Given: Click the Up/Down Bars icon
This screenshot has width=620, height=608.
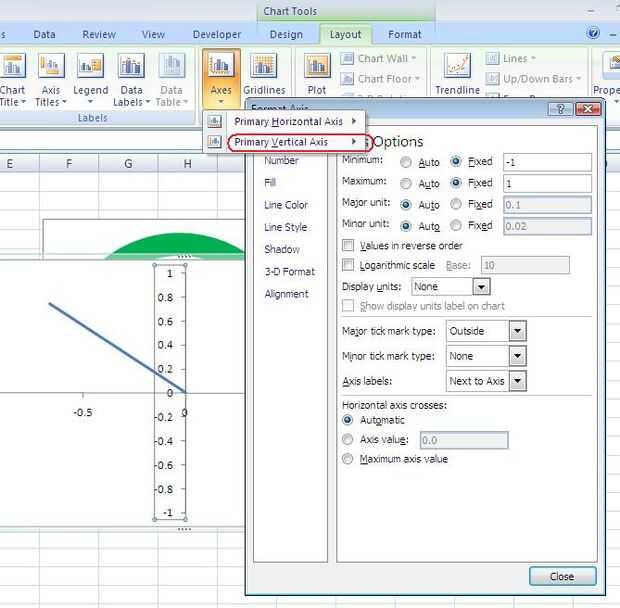Looking at the screenshot, I should point(492,79).
